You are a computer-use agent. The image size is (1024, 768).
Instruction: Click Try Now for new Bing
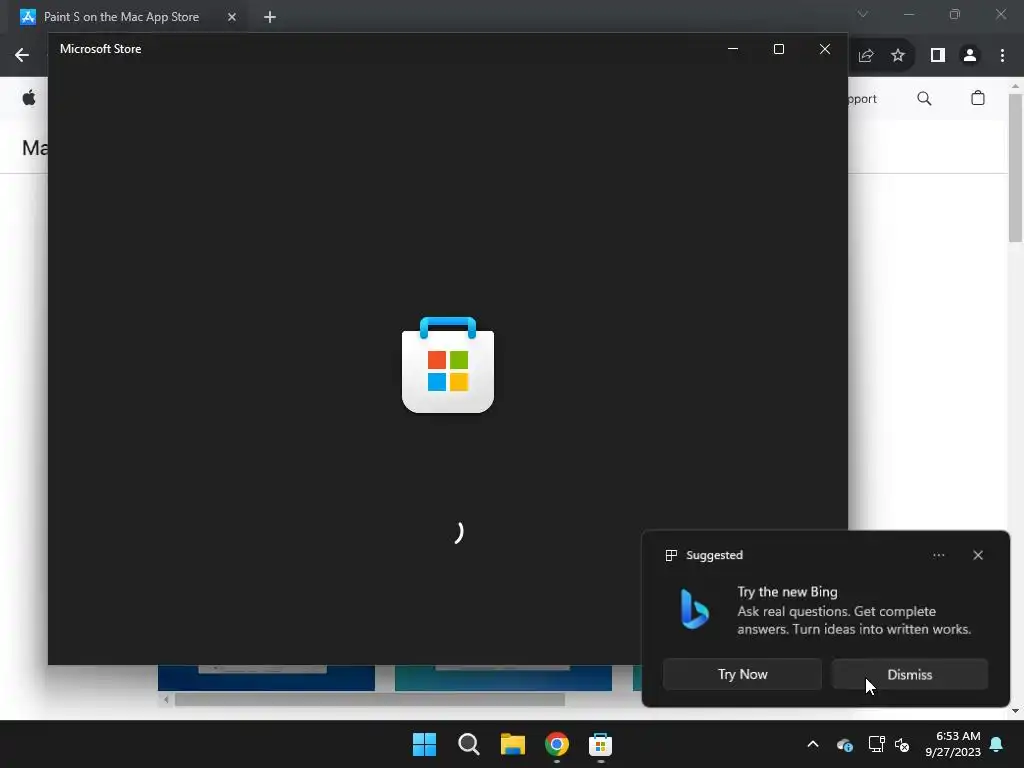click(x=742, y=674)
